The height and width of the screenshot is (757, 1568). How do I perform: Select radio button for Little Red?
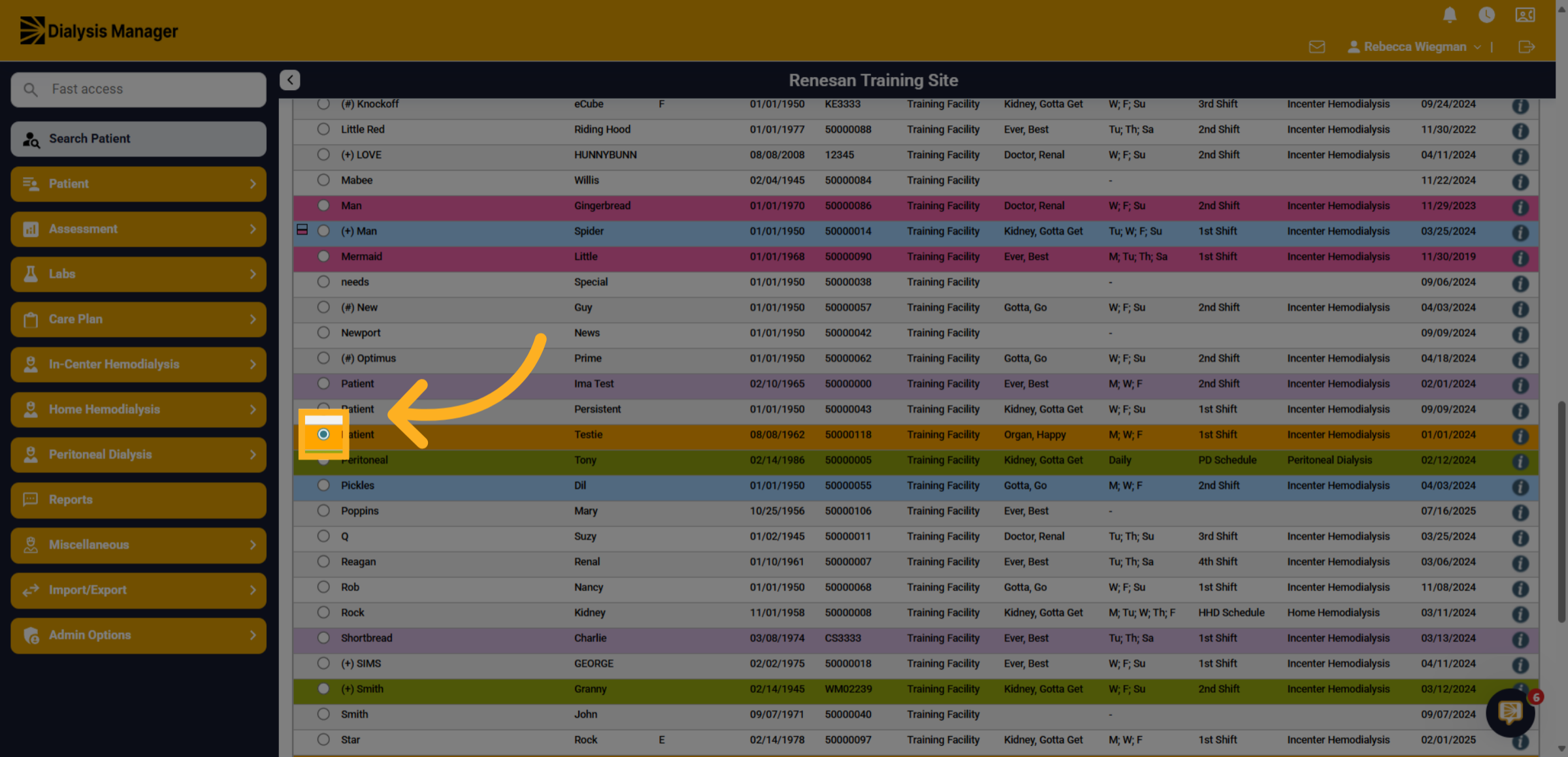[323, 129]
